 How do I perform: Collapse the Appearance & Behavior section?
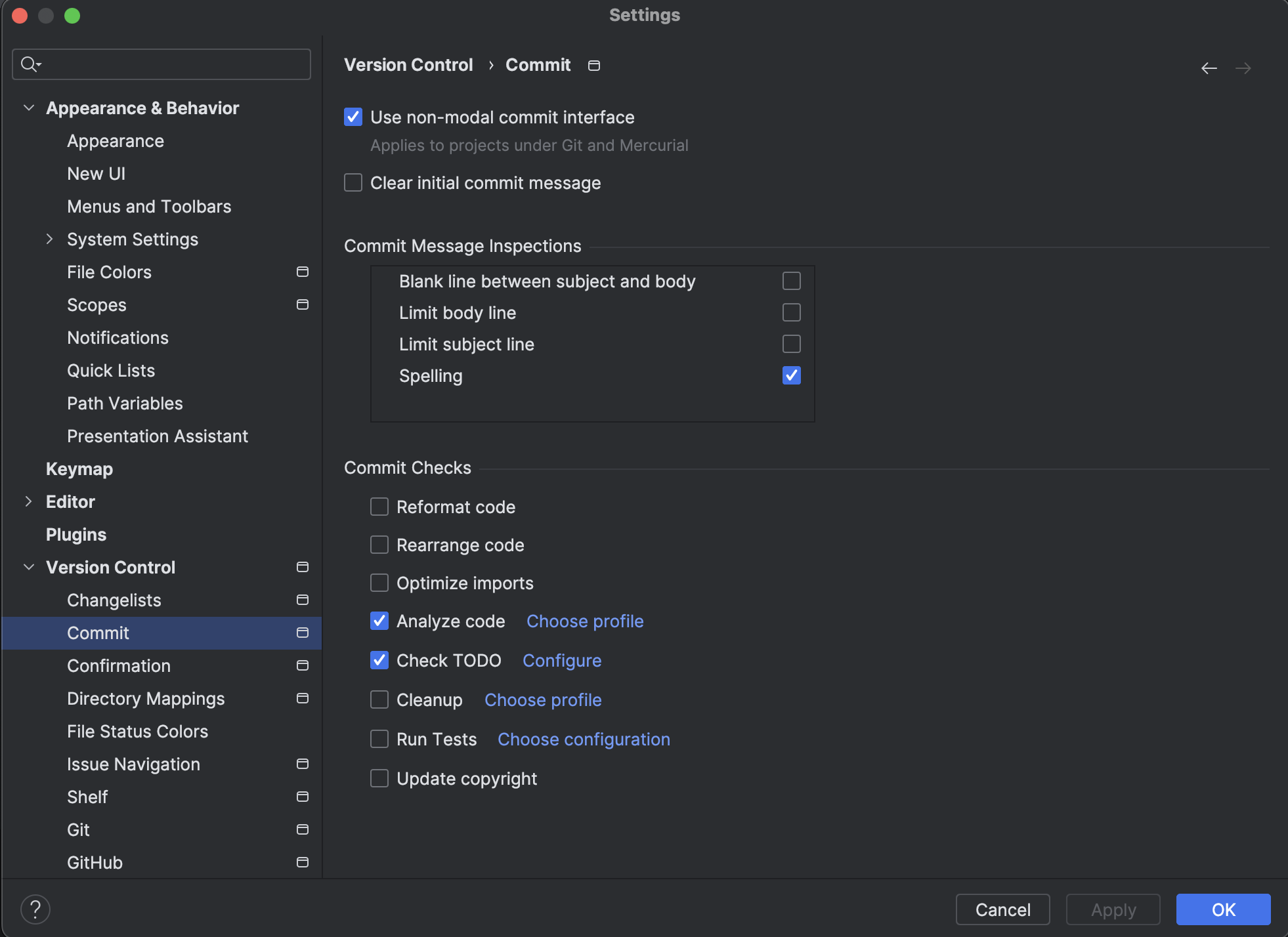pos(29,108)
